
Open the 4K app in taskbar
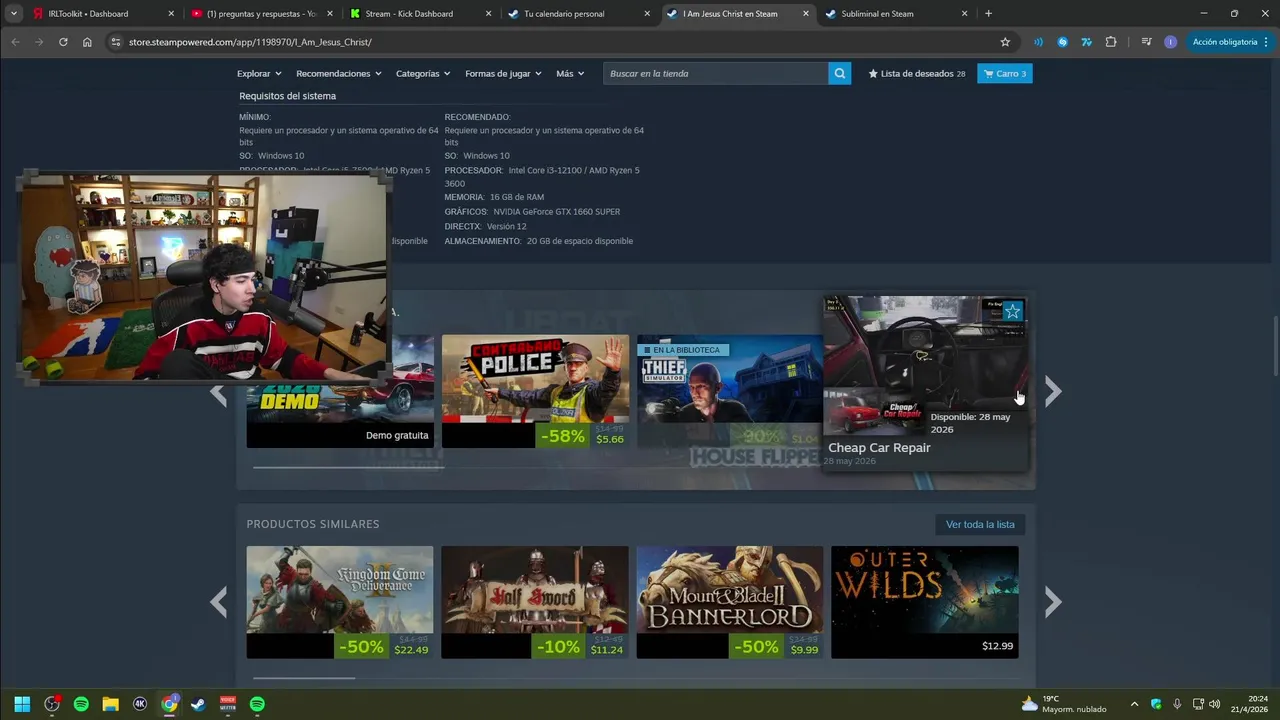pos(139,704)
